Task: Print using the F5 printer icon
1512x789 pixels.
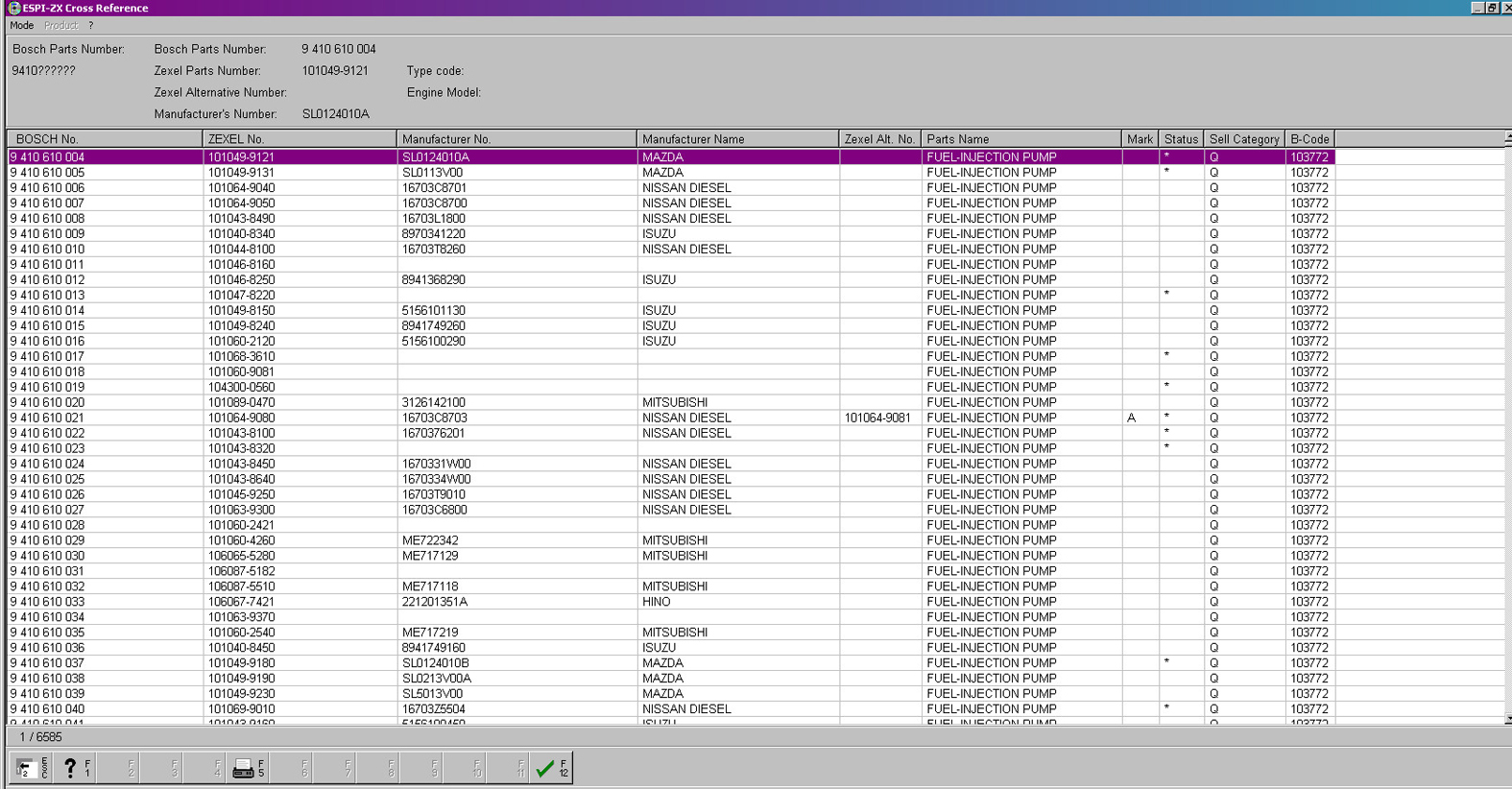Action: click(247, 768)
